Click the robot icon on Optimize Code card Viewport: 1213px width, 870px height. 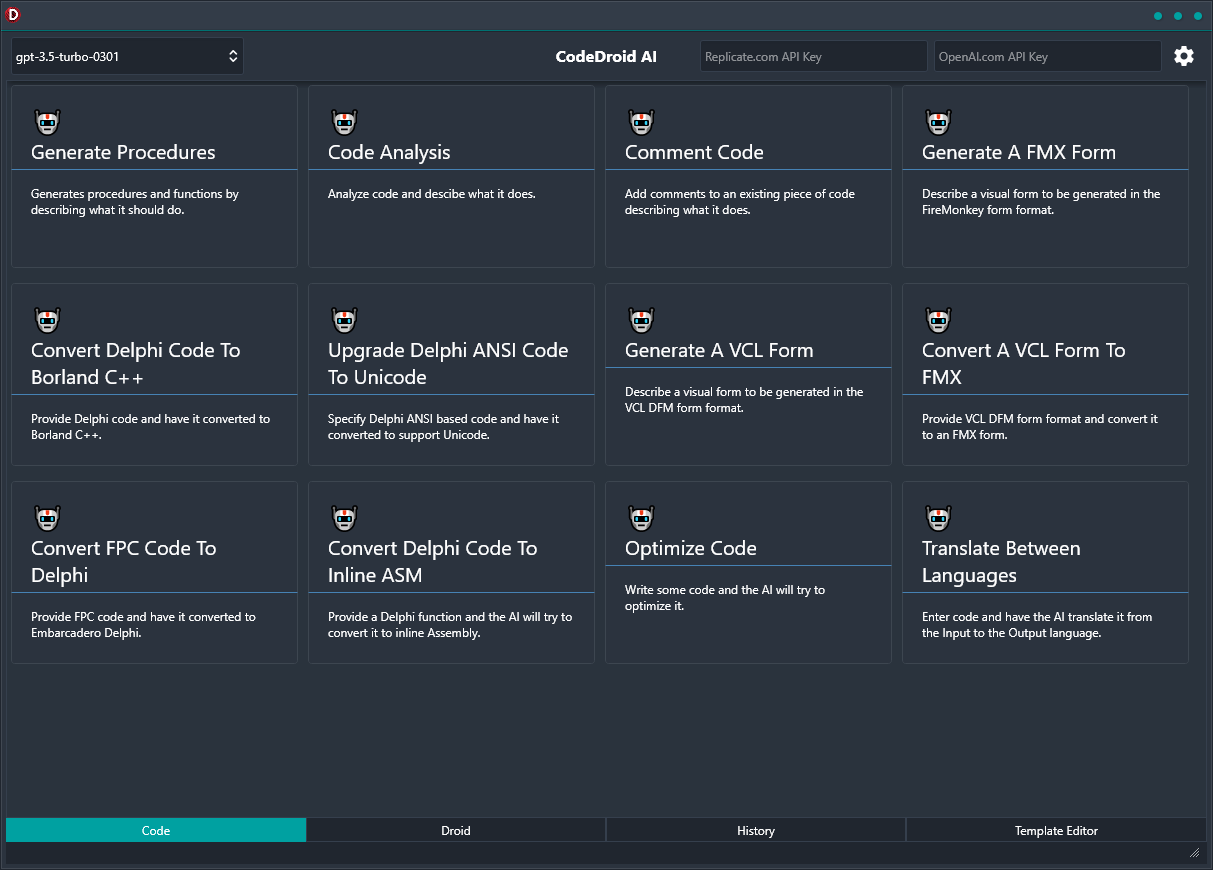641,518
